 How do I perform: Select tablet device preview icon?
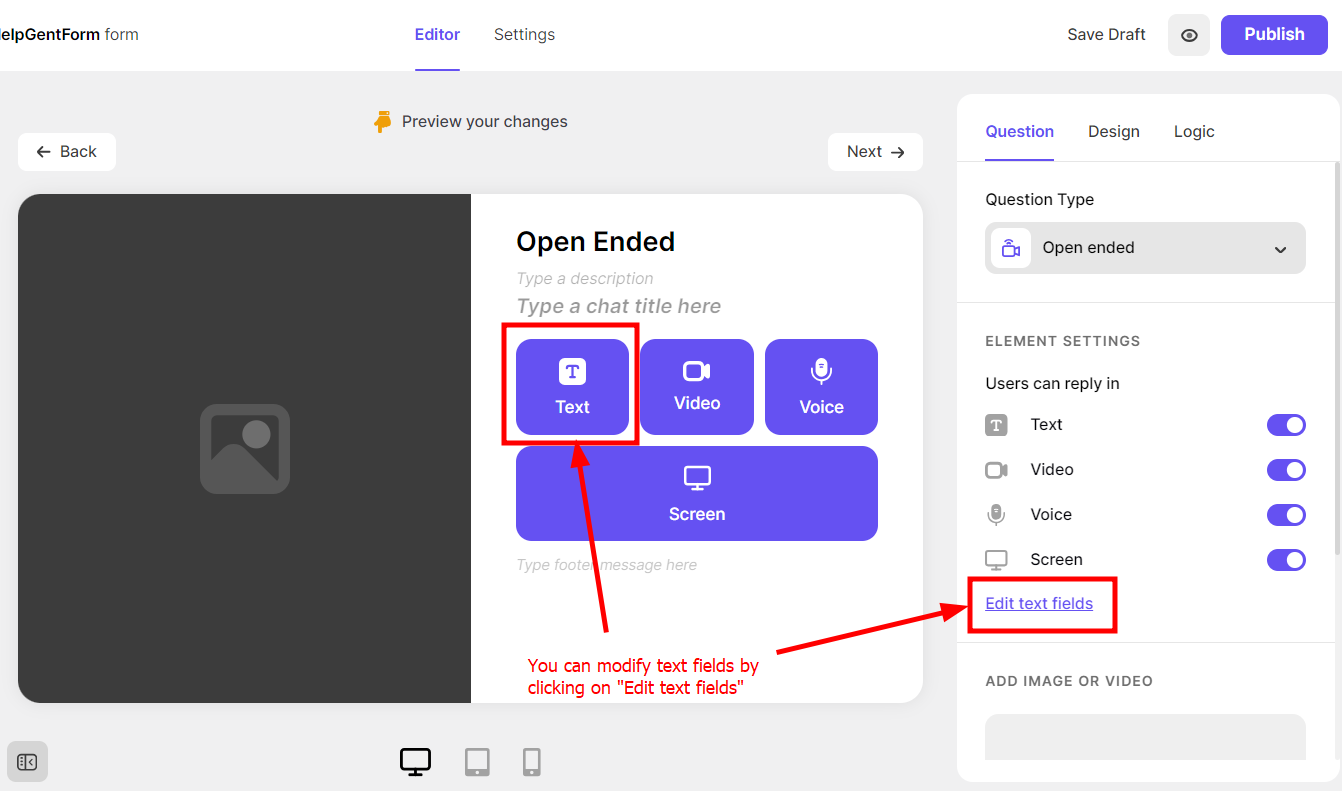click(477, 762)
